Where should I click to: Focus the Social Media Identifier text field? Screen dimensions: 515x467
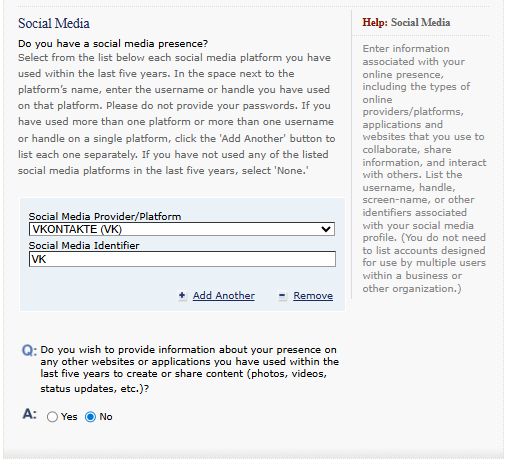click(x=182, y=259)
